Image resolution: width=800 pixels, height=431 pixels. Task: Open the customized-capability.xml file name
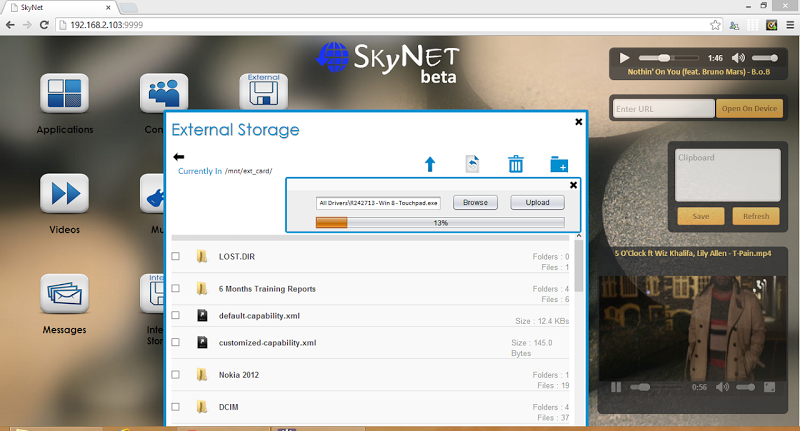click(x=267, y=343)
